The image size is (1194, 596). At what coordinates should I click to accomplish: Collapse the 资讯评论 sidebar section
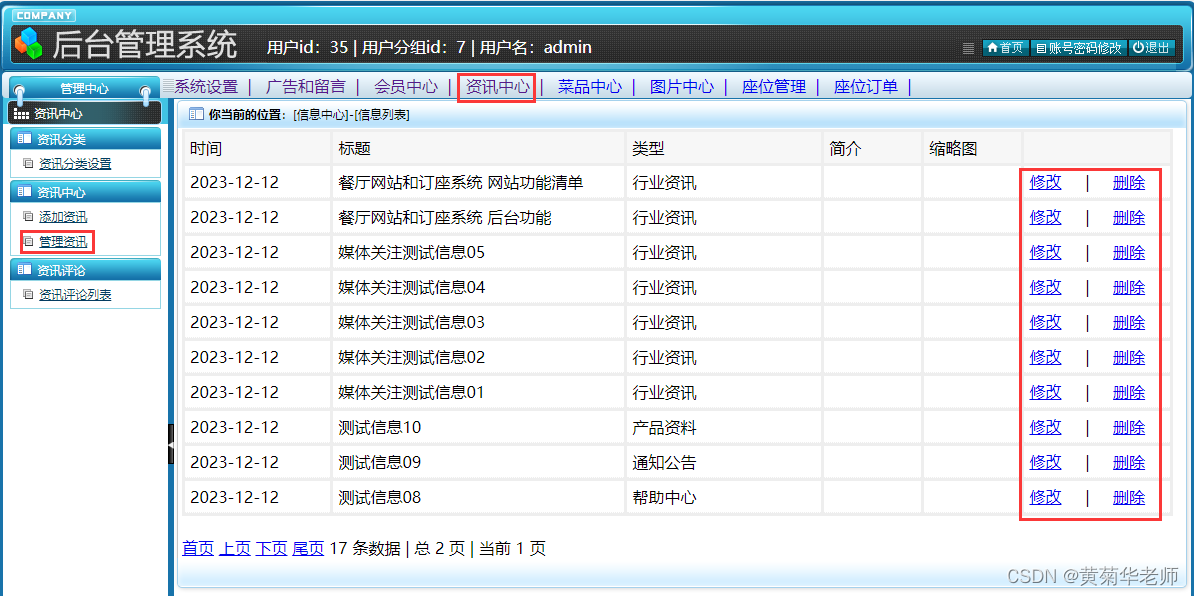[x=85, y=269]
